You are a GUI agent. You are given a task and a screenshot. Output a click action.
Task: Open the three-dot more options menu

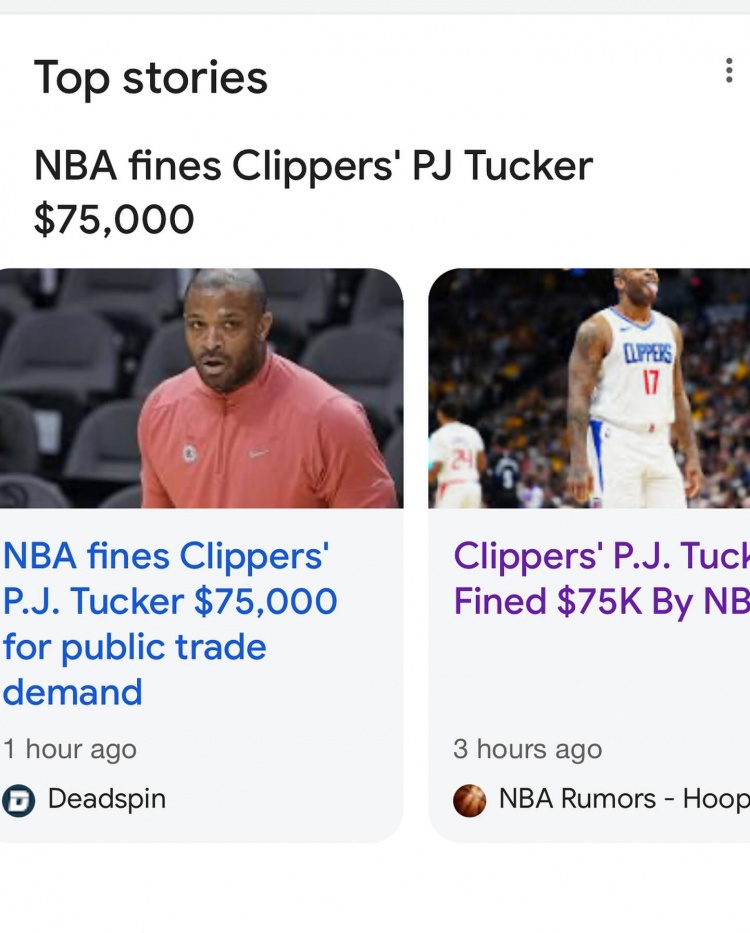pyautogui.click(x=729, y=70)
